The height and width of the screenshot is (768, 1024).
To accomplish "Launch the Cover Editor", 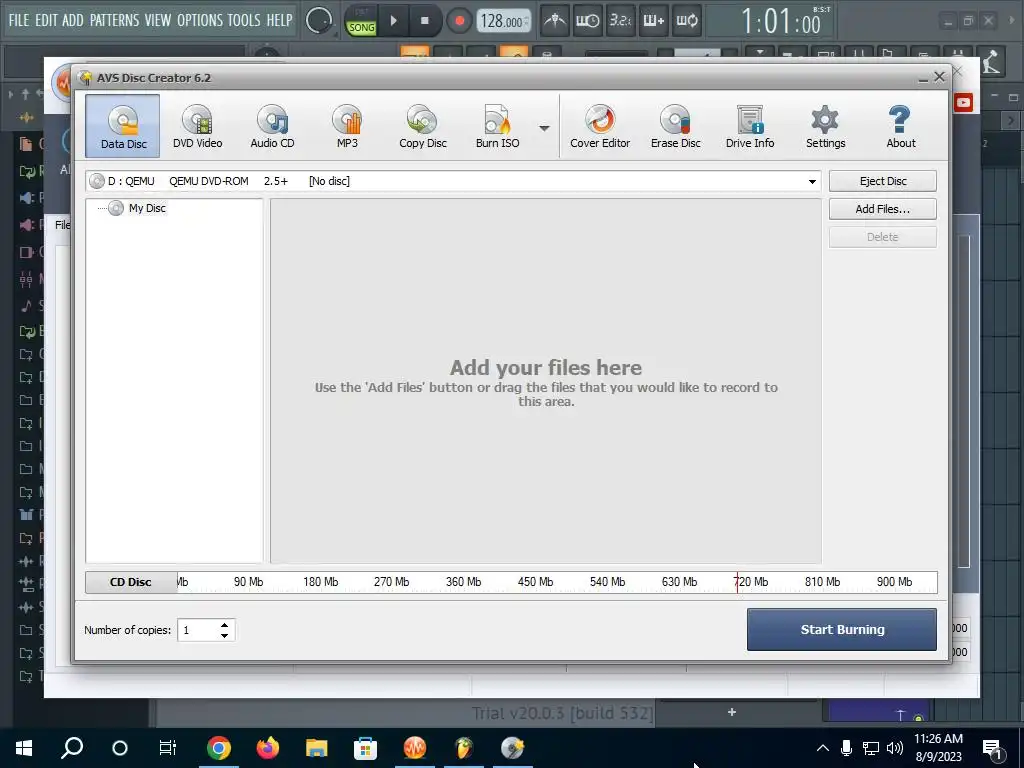I will 600,127.
